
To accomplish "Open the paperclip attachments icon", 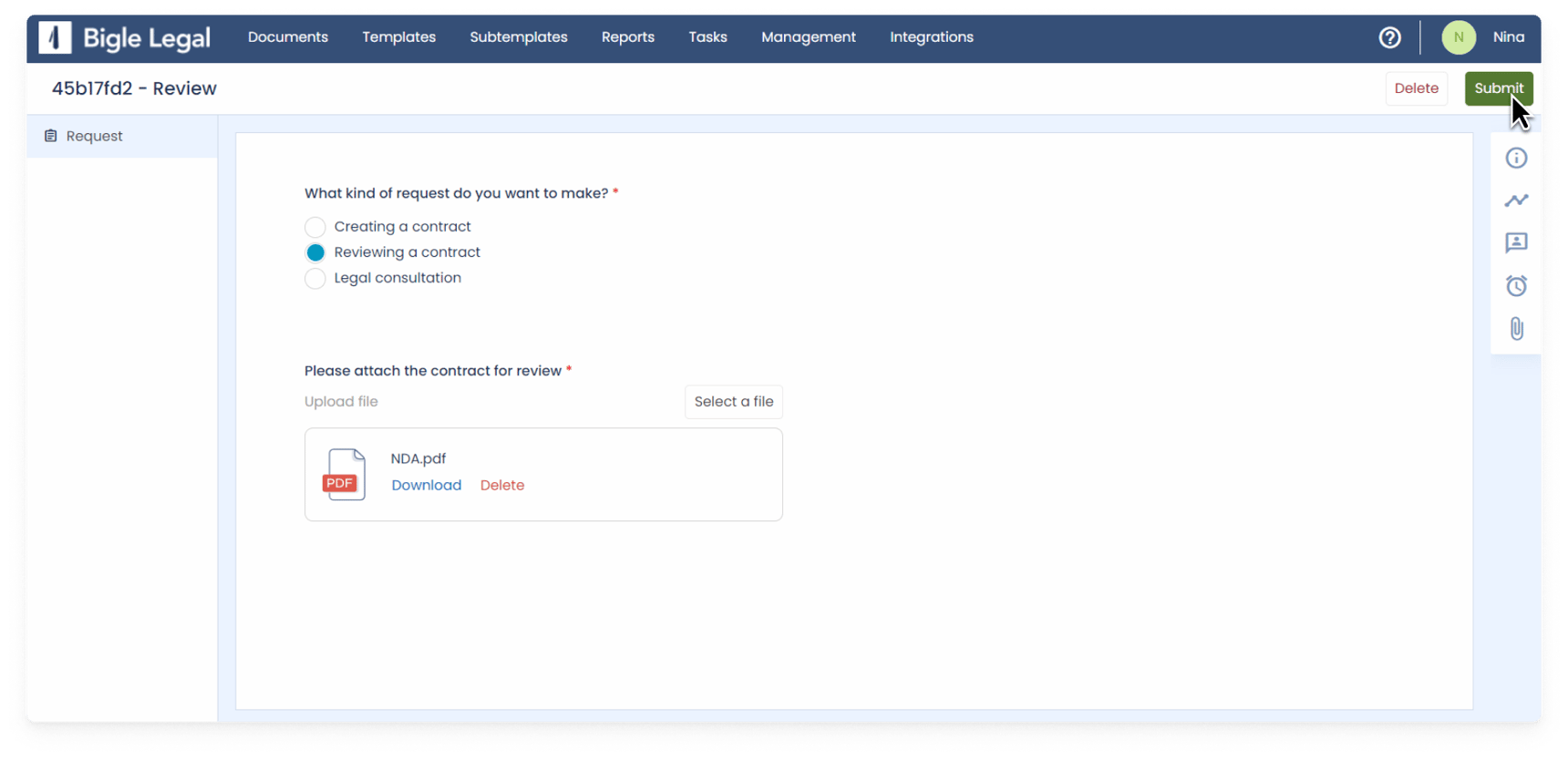I will point(1516,329).
